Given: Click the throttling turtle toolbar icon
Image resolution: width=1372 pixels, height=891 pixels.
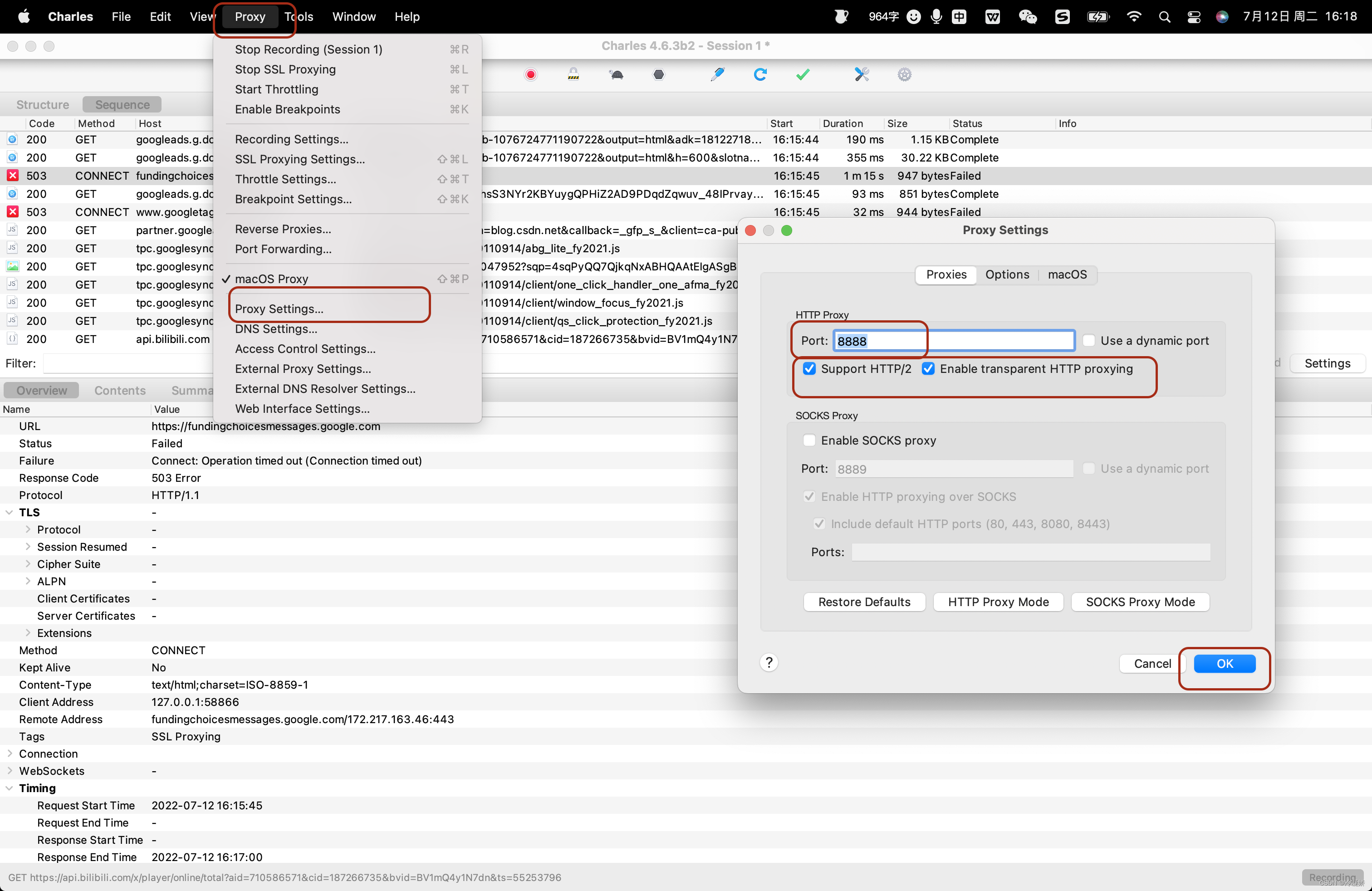Looking at the screenshot, I should (616, 74).
